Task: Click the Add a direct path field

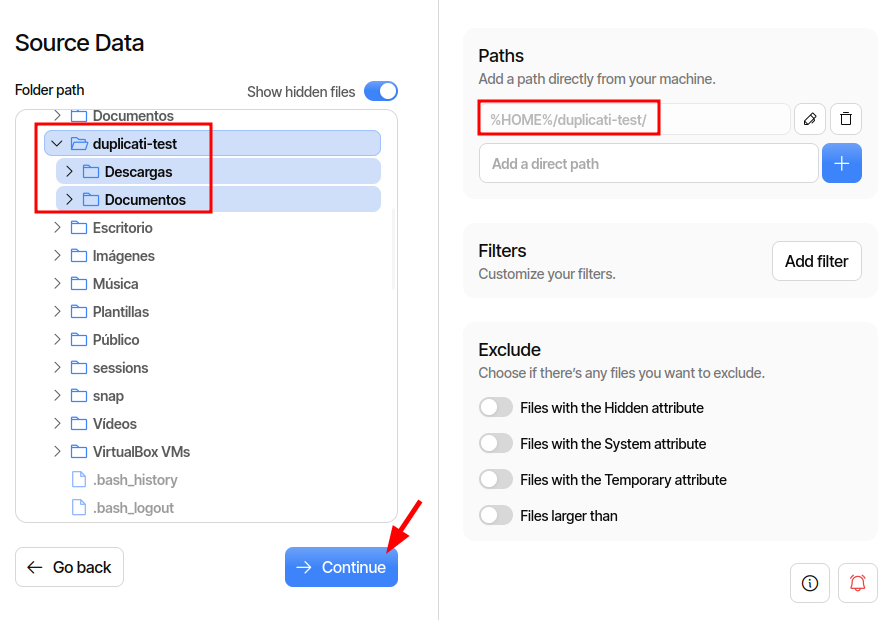Action: tap(648, 163)
